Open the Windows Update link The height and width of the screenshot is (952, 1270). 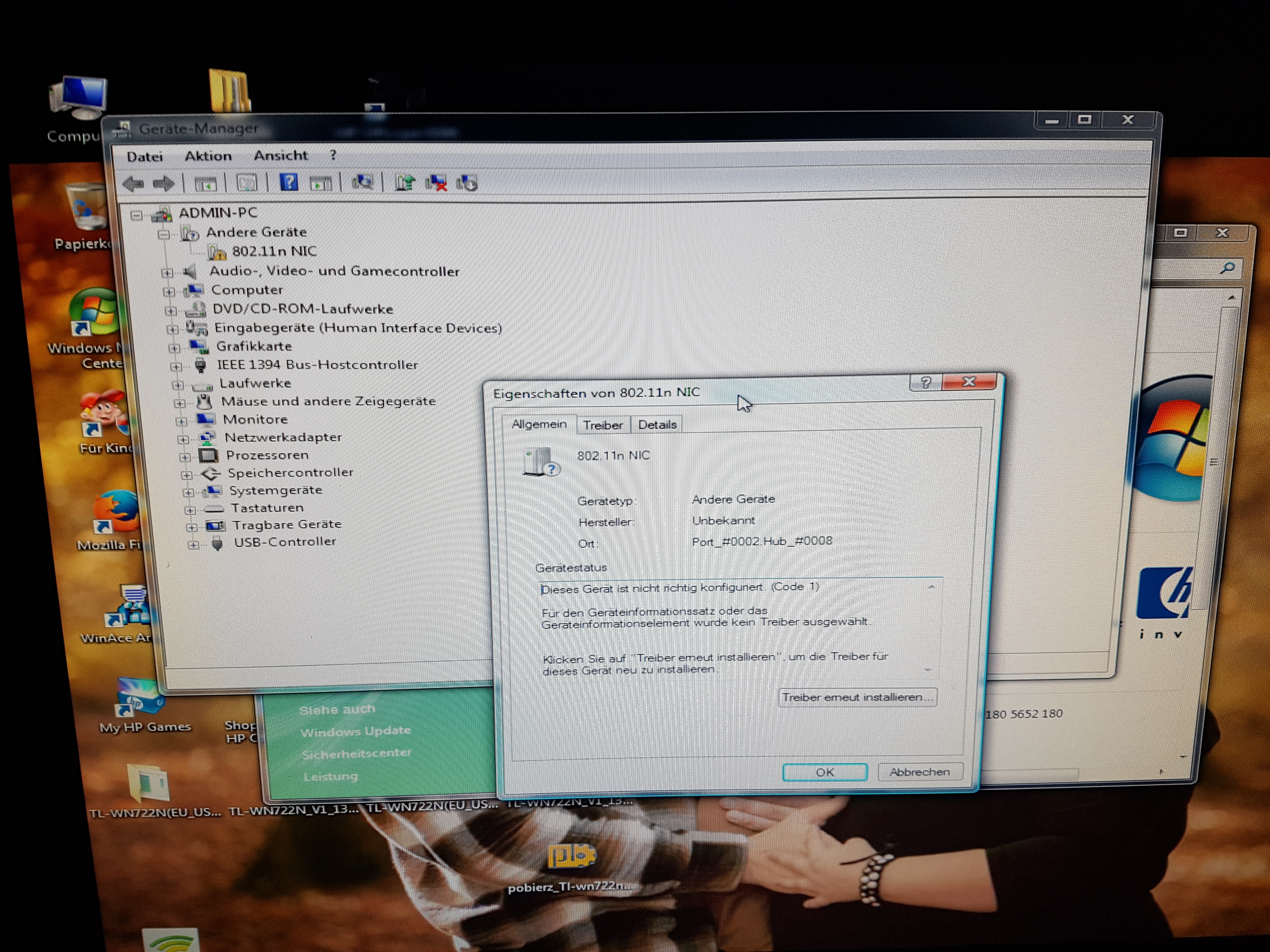pos(355,732)
